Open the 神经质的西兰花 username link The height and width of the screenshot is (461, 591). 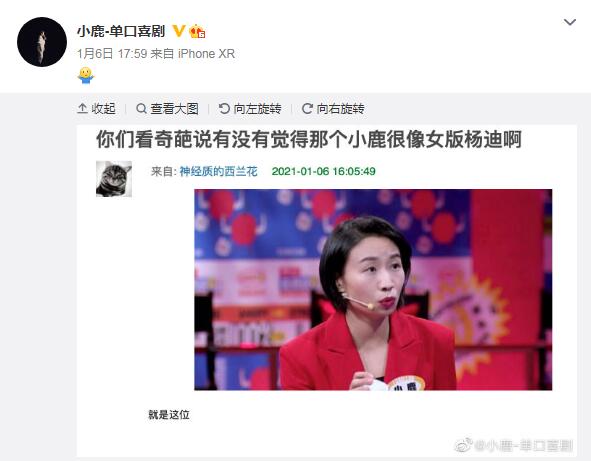pyautogui.click(x=219, y=172)
